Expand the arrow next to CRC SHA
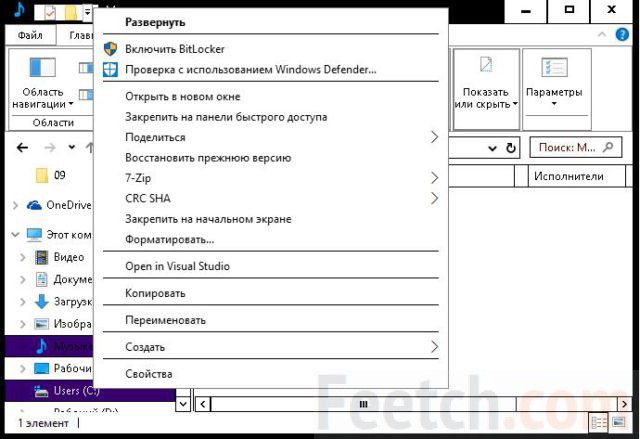640x439 pixels. tap(435, 198)
